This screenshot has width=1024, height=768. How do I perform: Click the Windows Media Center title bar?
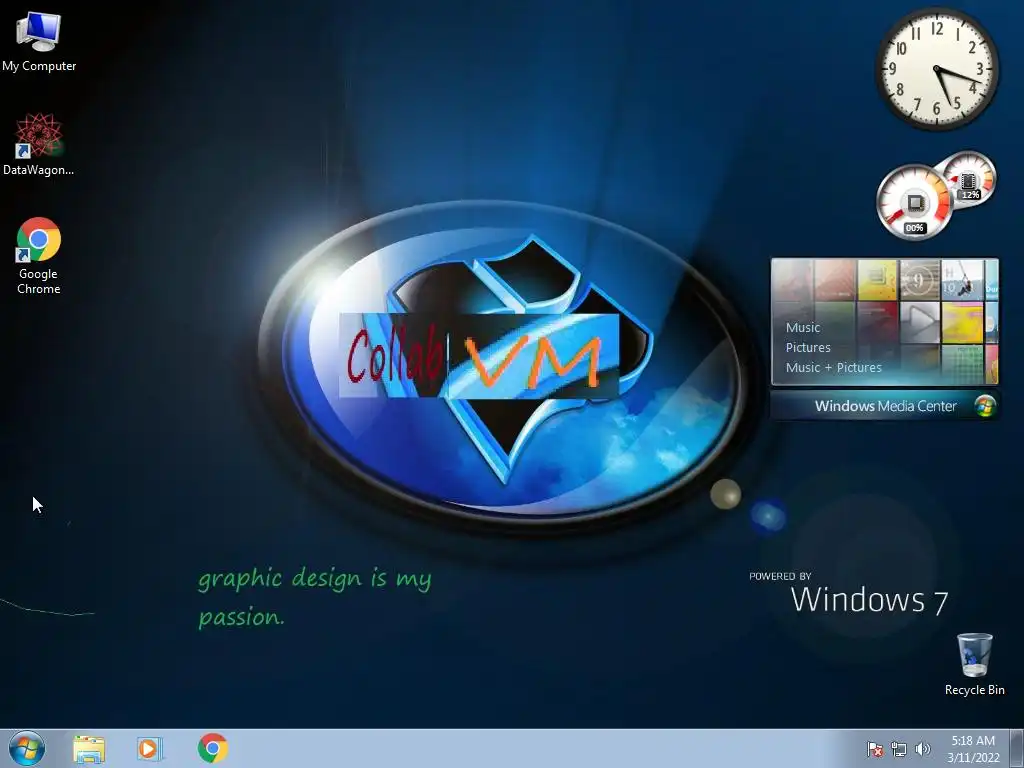coord(885,406)
